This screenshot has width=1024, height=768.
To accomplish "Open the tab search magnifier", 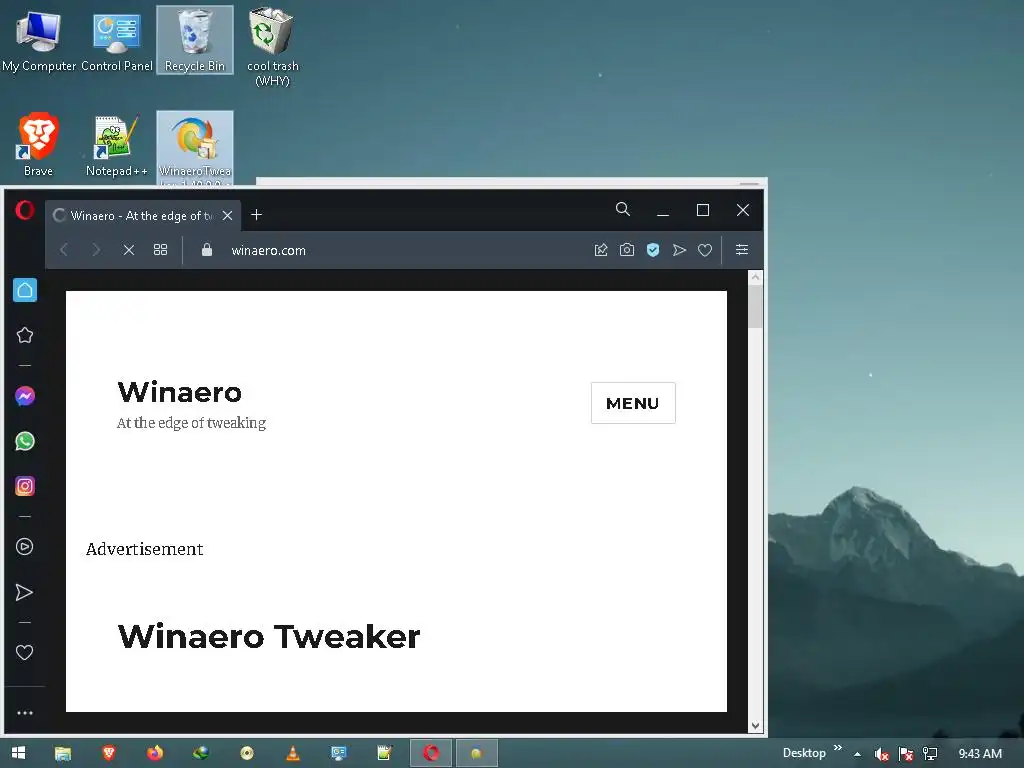I will [623, 209].
